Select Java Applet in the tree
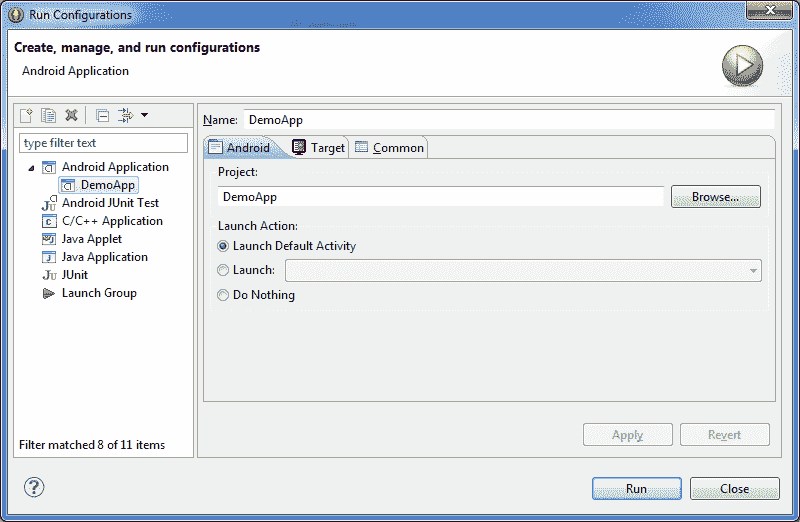This screenshot has width=800, height=522. (x=92, y=239)
